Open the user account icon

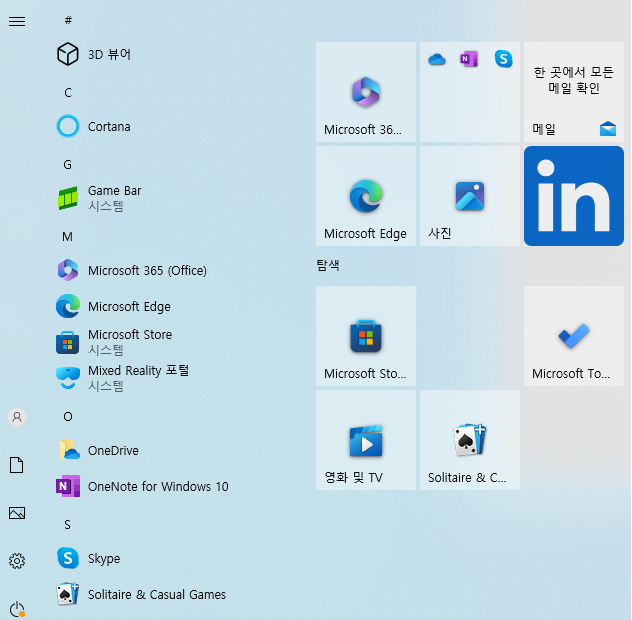[x=17, y=417]
